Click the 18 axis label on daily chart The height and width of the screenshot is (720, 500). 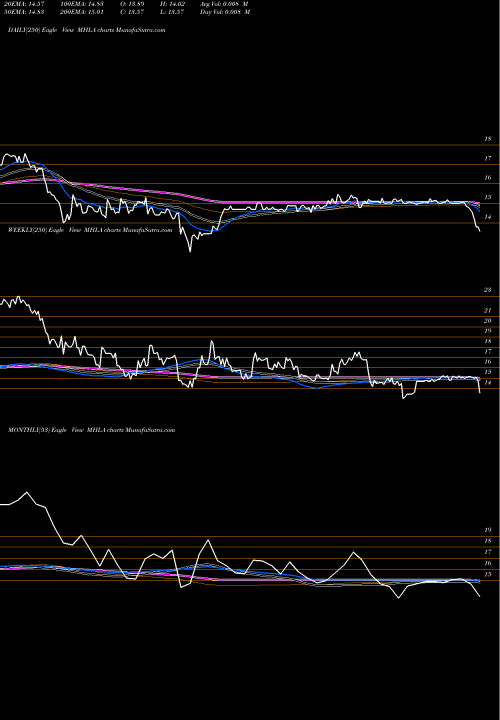coord(488,139)
